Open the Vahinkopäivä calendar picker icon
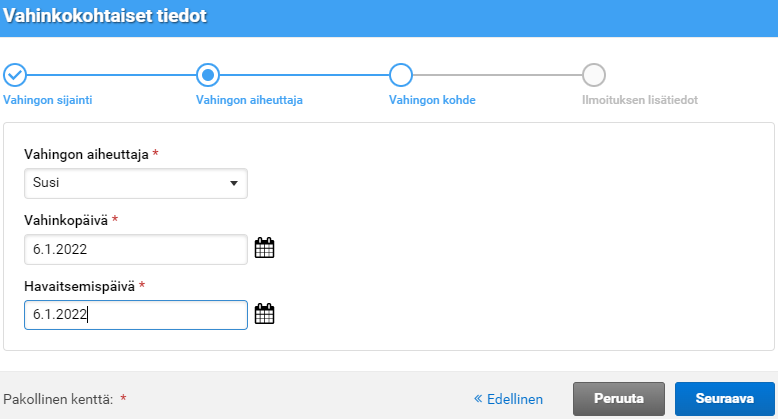 pyautogui.click(x=264, y=249)
